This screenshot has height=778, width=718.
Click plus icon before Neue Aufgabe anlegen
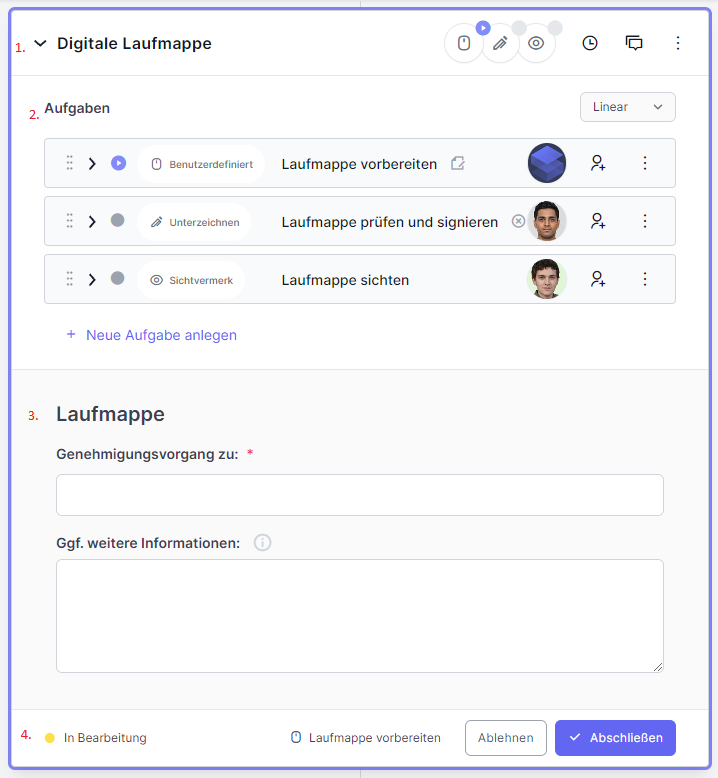pyautogui.click(x=71, y=334)
